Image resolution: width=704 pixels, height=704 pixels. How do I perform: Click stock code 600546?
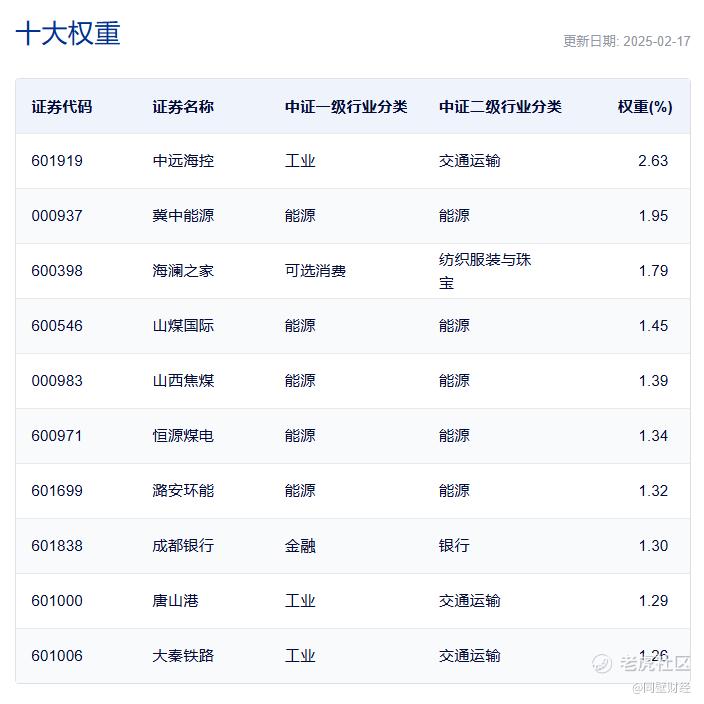(x=57, y=326)
